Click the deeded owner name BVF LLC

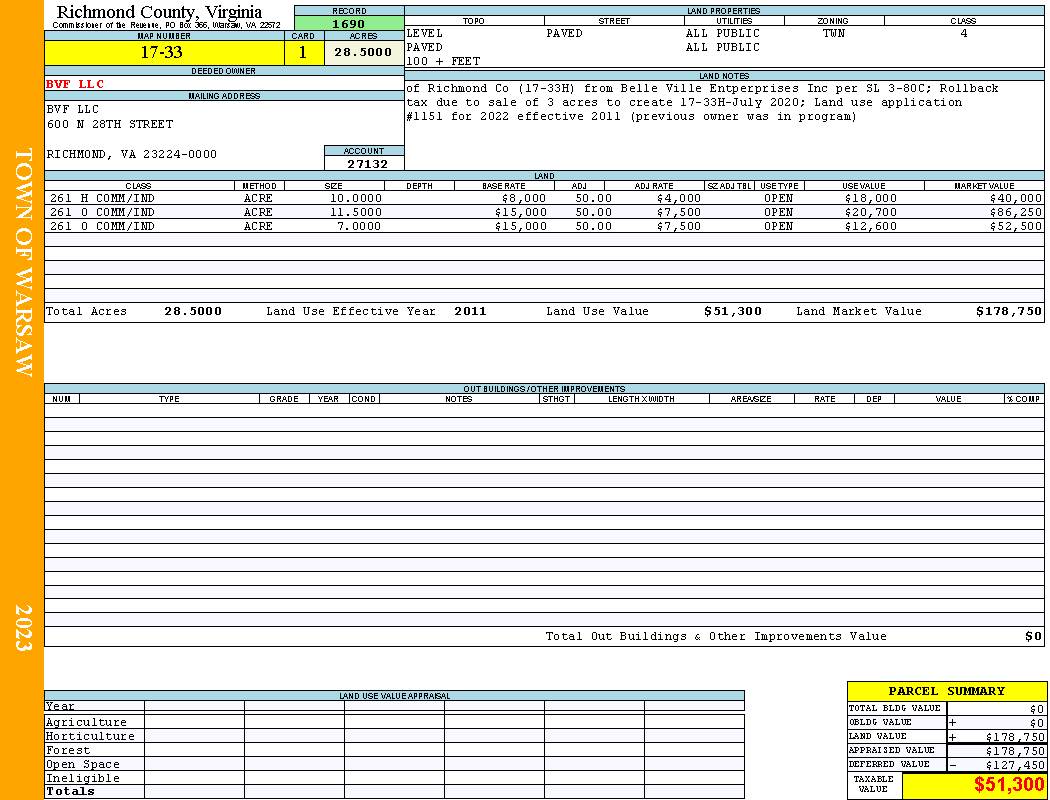75,84
